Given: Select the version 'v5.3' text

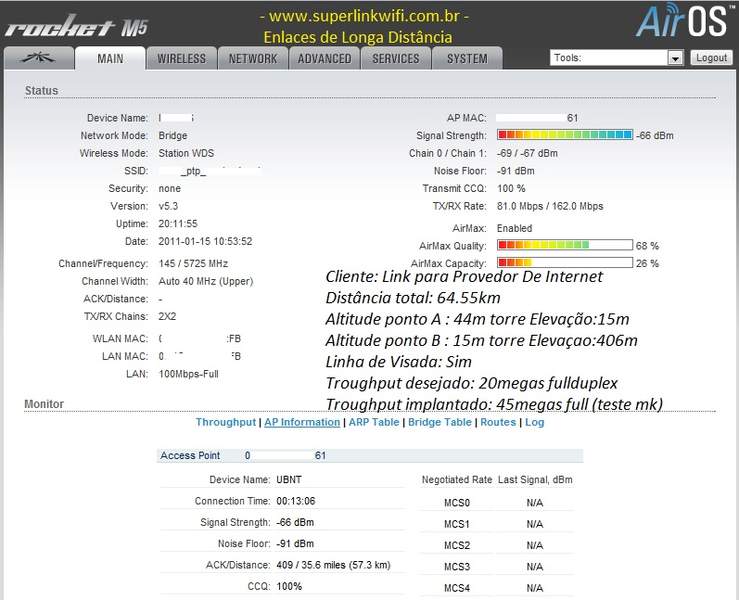Looking at the screenshot, I should [168, 206].
